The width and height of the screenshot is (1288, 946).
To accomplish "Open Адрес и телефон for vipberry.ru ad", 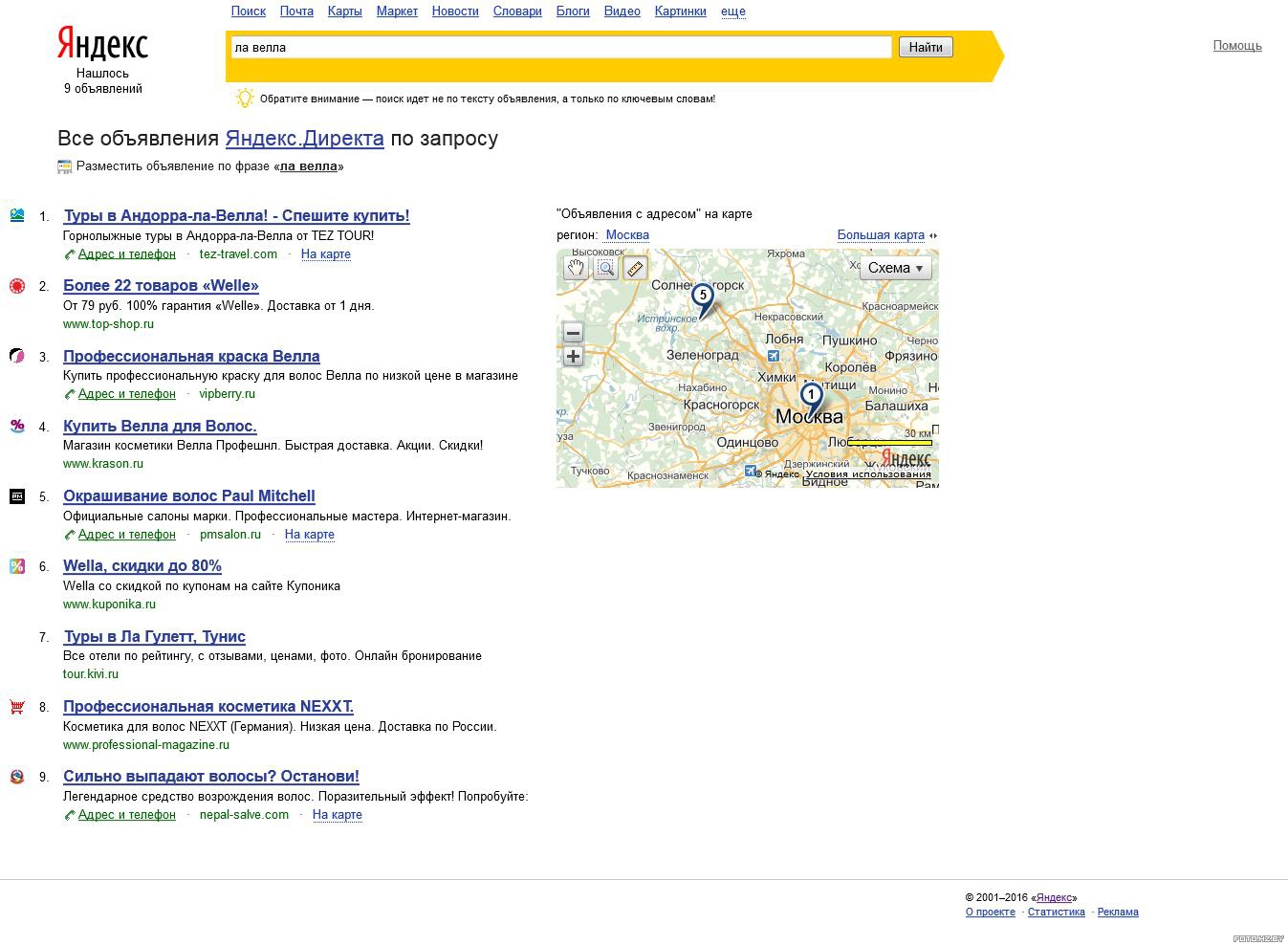I will 127,394.
